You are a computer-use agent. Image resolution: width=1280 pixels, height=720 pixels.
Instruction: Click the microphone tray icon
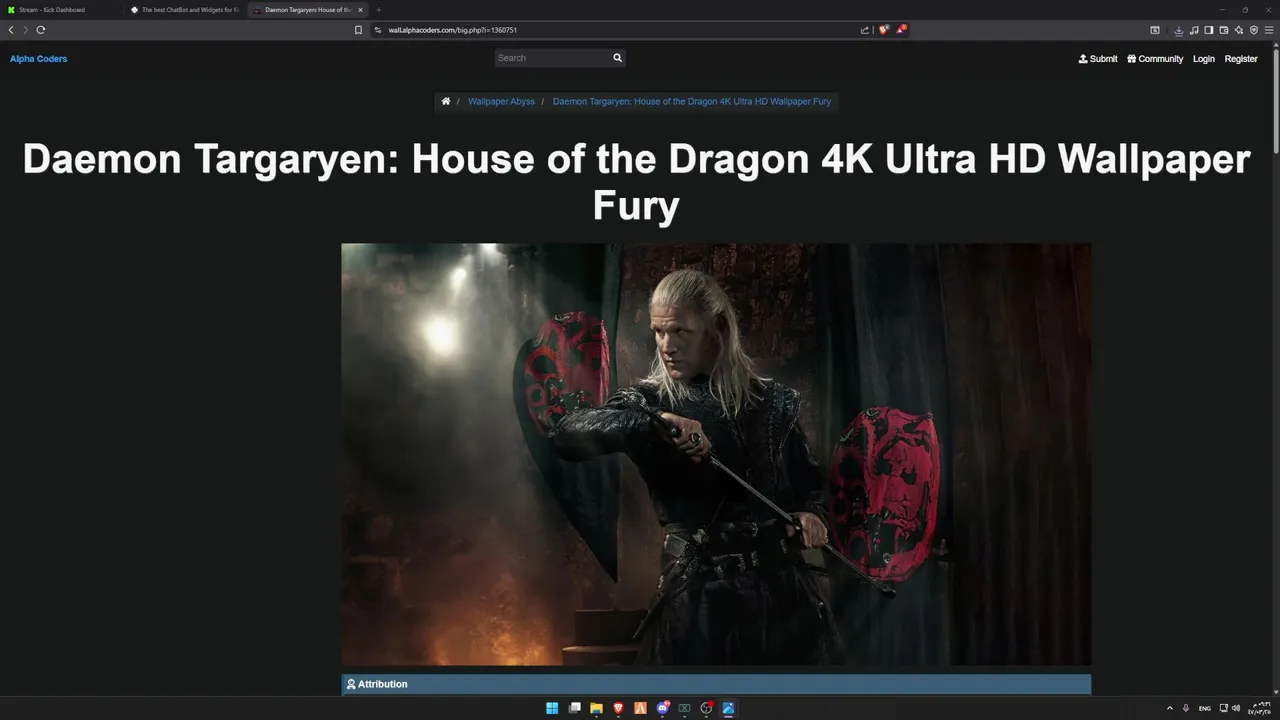pos(1186,708)
